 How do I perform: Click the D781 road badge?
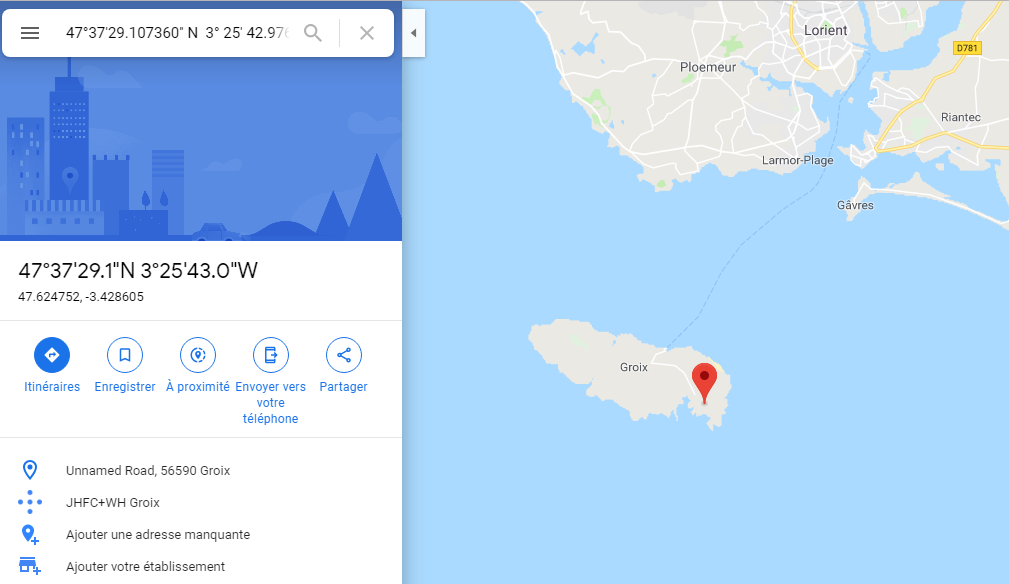967,48
